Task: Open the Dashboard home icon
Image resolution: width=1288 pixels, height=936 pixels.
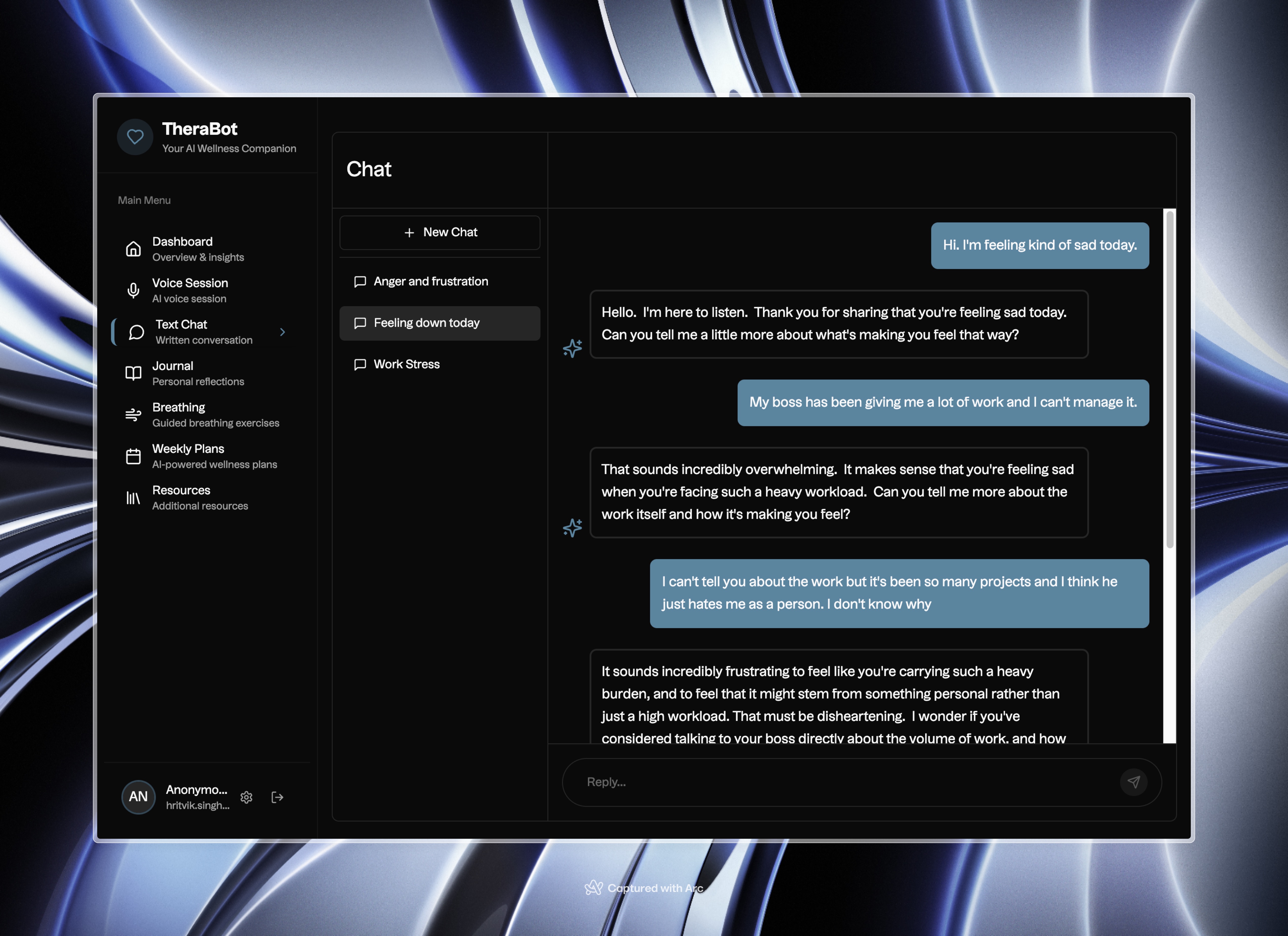Action: click(x=133, y=249)
